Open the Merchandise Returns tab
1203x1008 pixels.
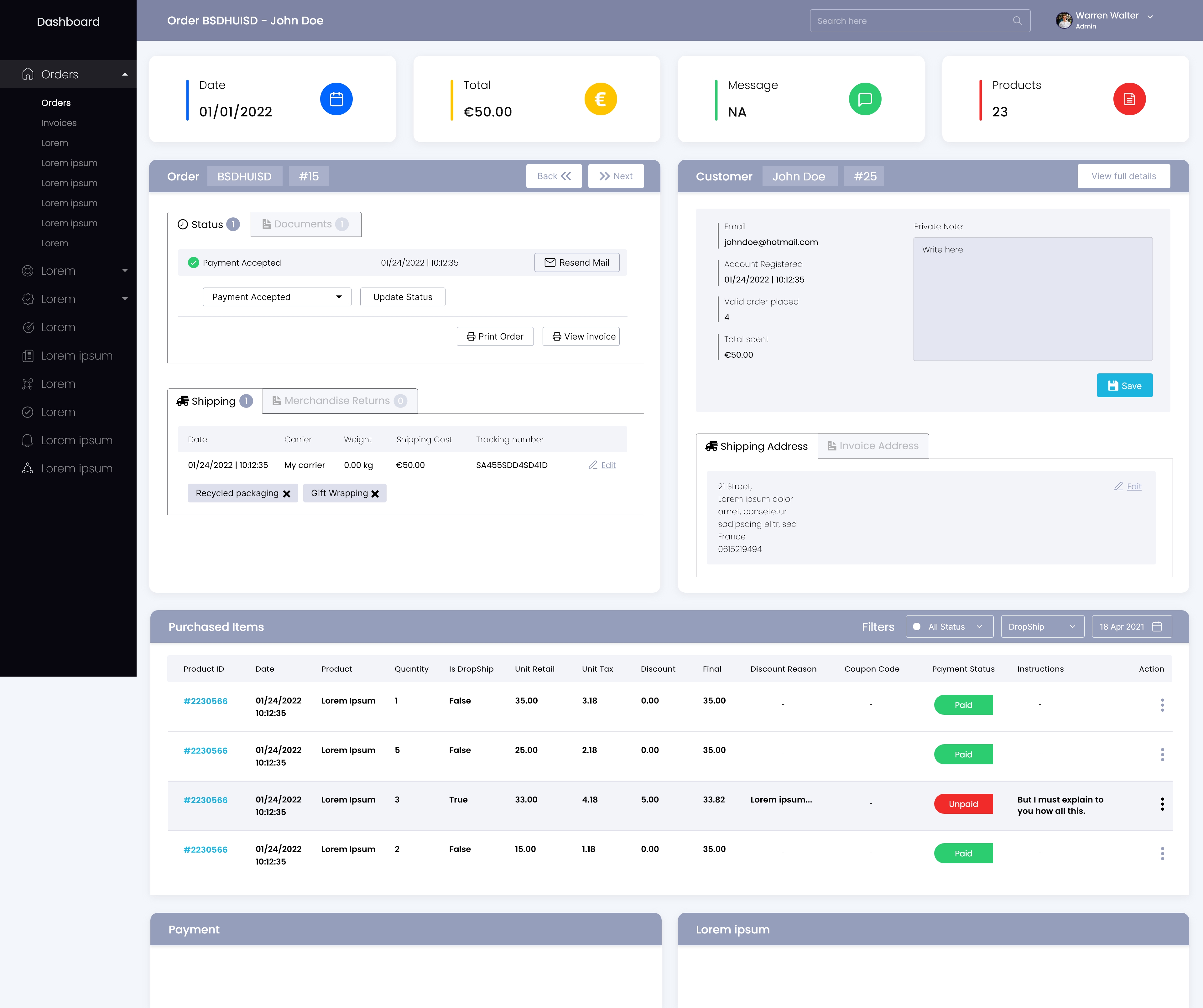[340, 401]
